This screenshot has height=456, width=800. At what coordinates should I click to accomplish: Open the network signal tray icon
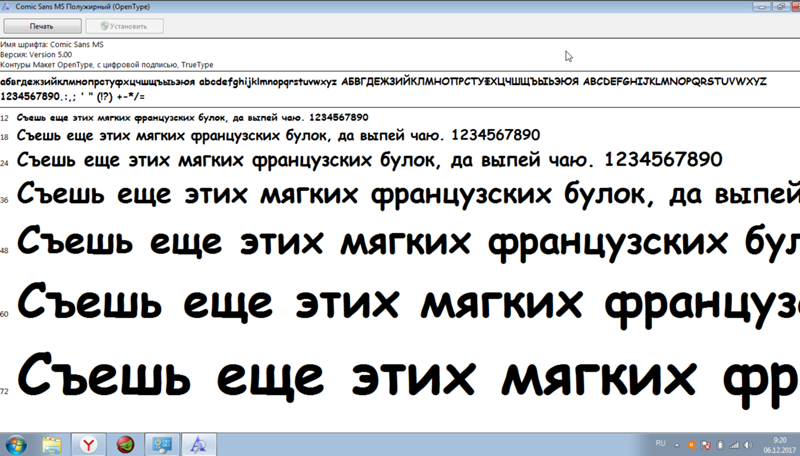click(x=734, y=445)
